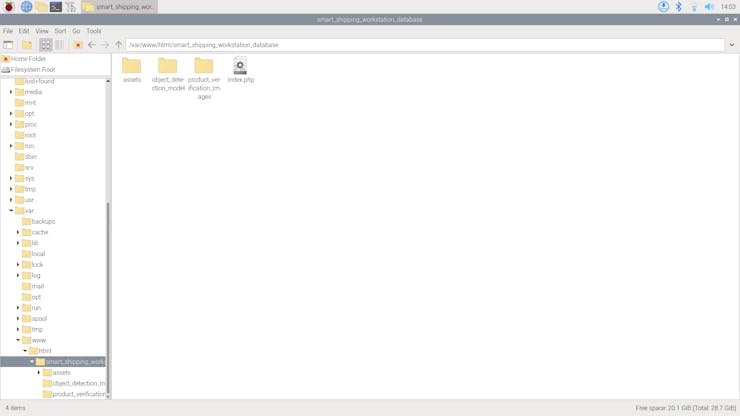Expand the spool folder under var
The height and width of the screenshot is (416, 740).
(18, 319)
